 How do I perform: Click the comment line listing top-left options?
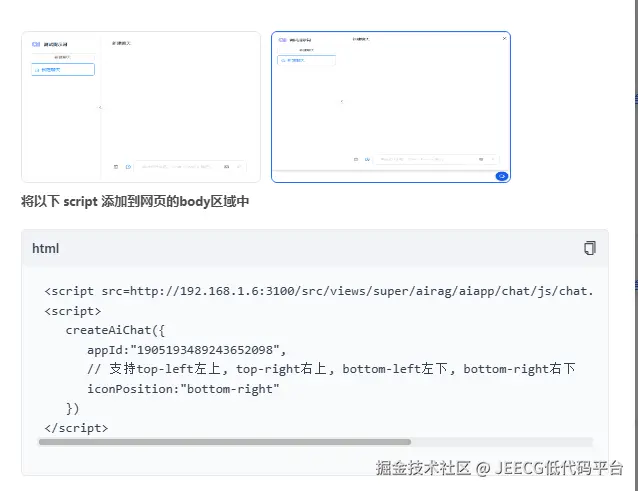click(x=331, y=369)
